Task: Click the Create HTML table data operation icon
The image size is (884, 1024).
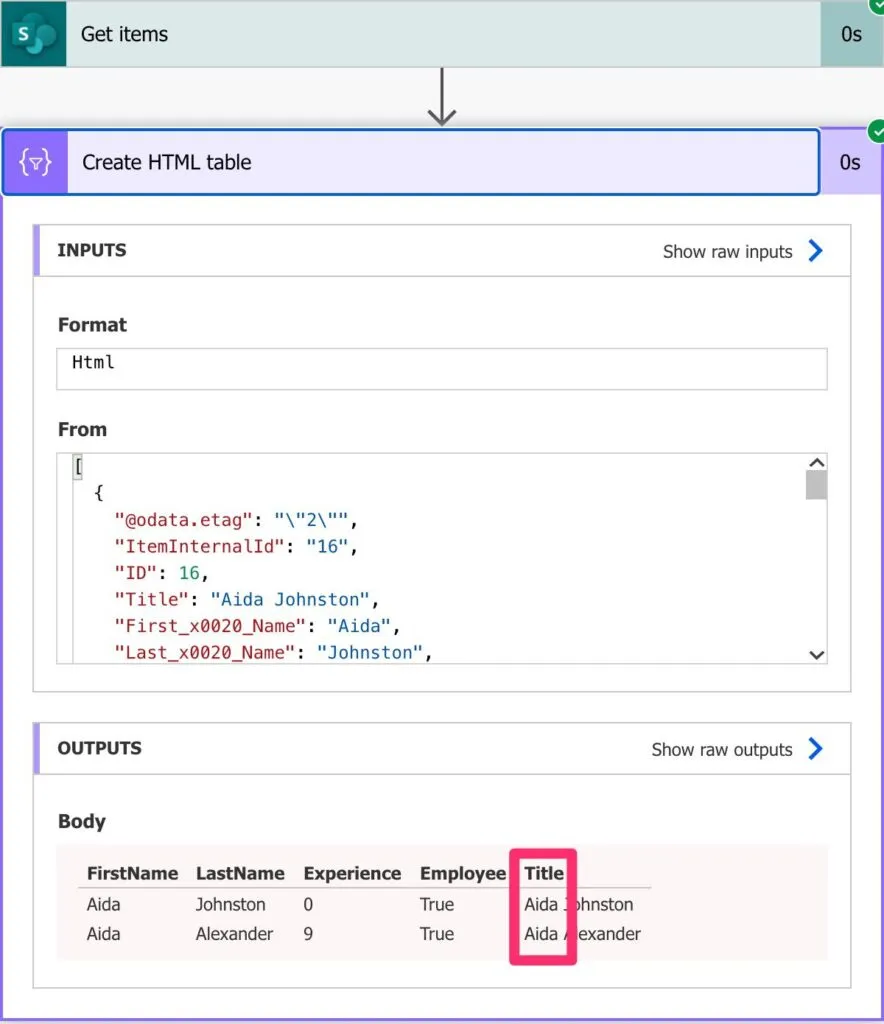Action: (36, 162)
